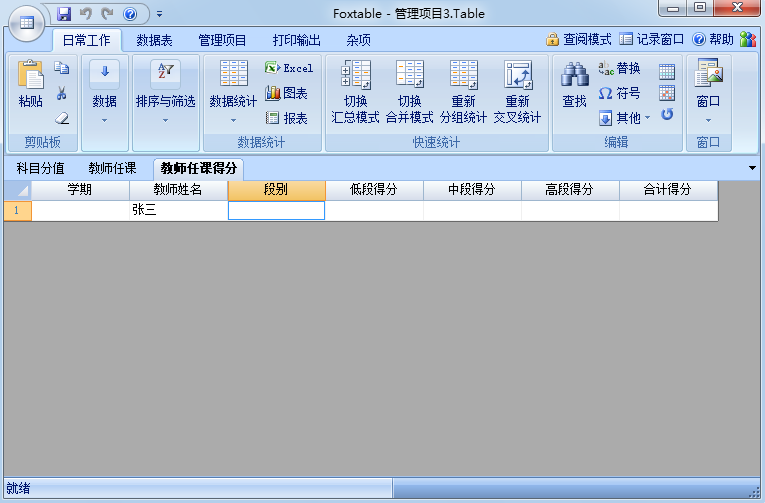Open the 科目分值 table tab
The image size is (765, 503).
40,168
